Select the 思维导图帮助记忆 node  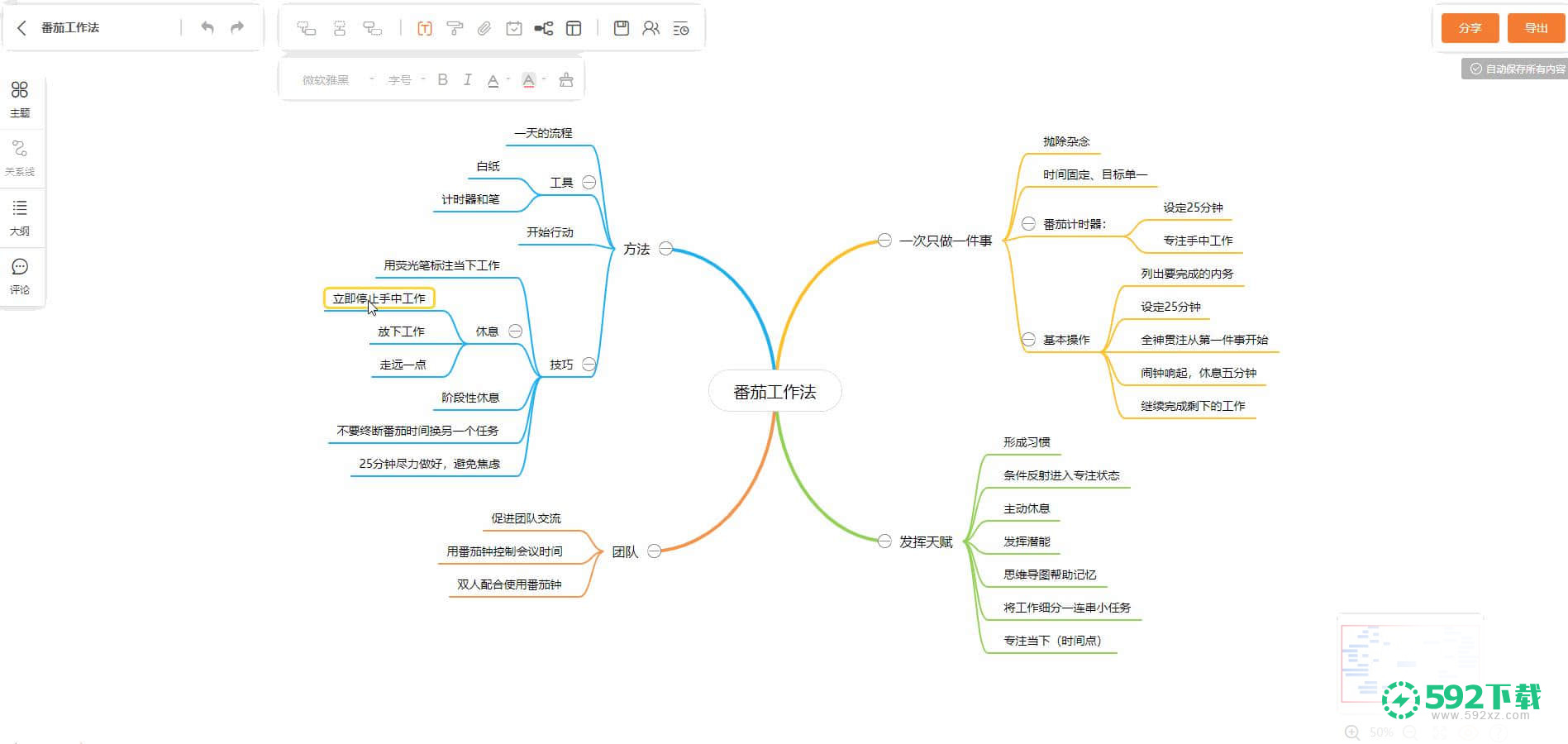[x=1050, y=575]
